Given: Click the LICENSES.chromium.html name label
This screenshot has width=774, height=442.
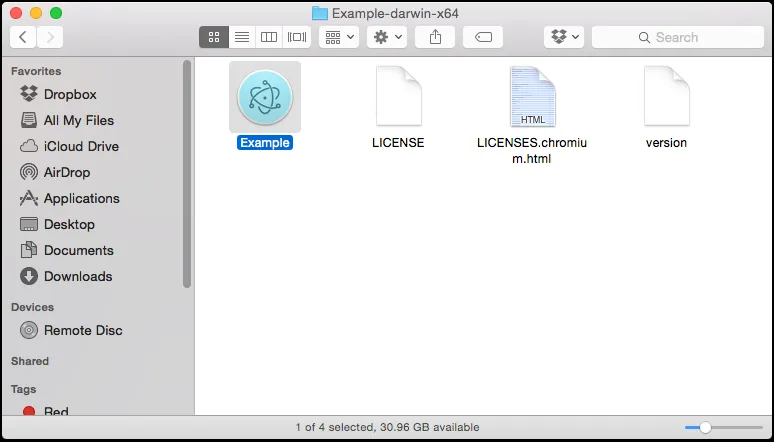Looking at the screenshot, I should [532, 151].
